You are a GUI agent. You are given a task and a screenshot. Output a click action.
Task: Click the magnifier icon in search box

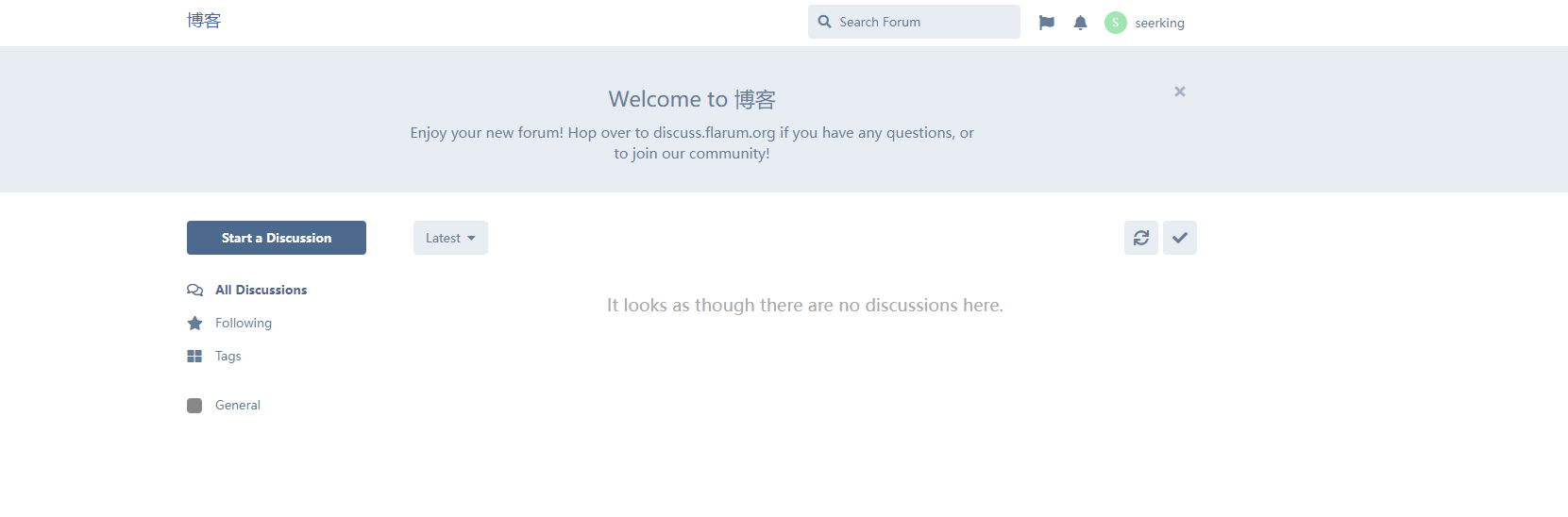pos(824,22)
